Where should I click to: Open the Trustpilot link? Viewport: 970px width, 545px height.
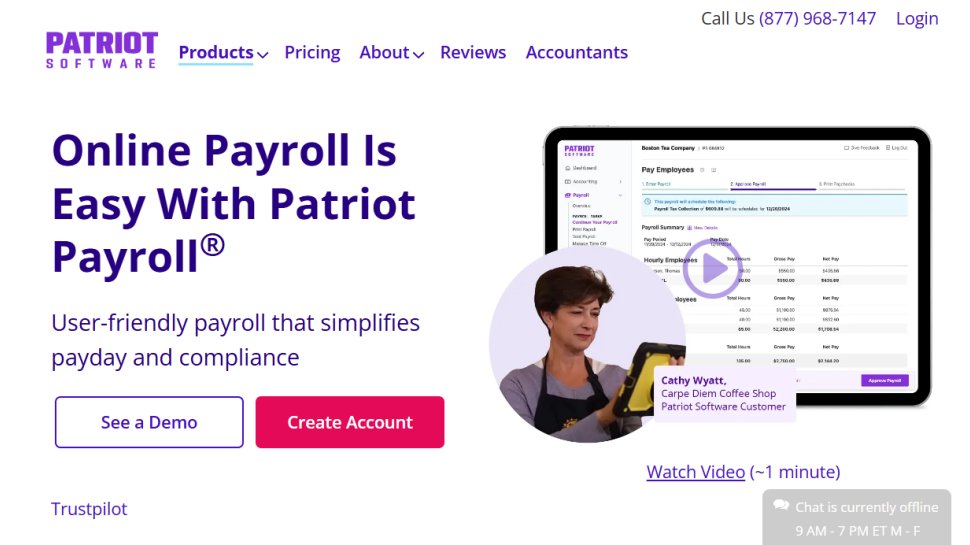tap(89, 509)
